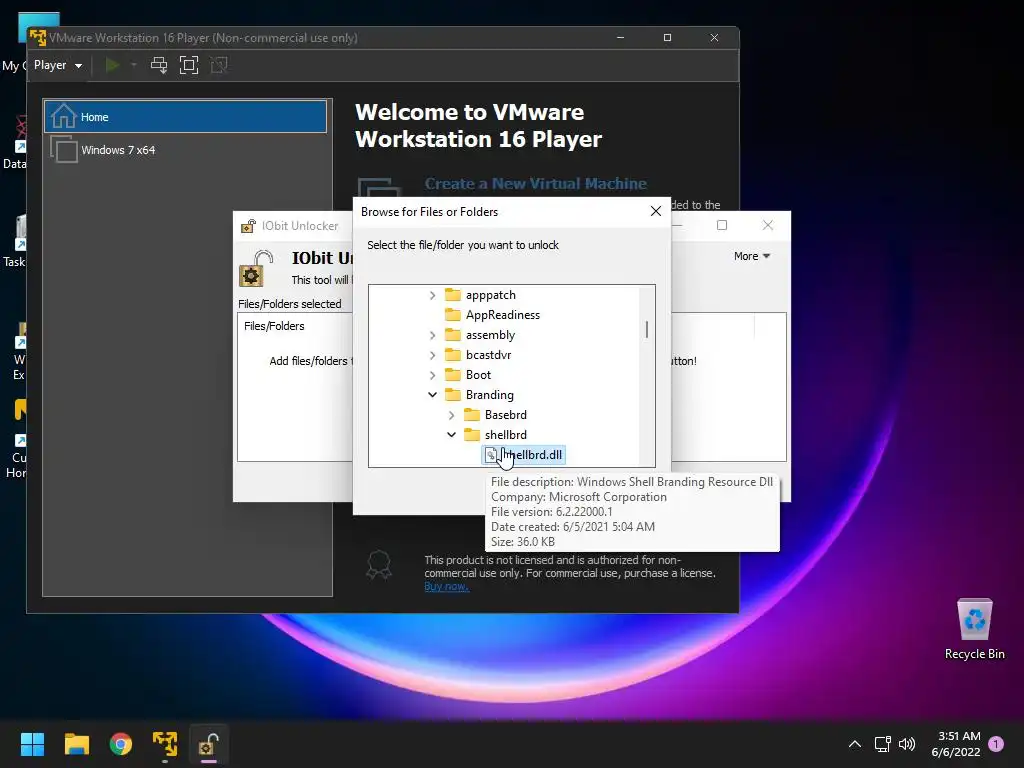Viewport: 1024px width, 768px height.
Task: Click the volume speaker tray icon
Action: (x=907, y=744)
